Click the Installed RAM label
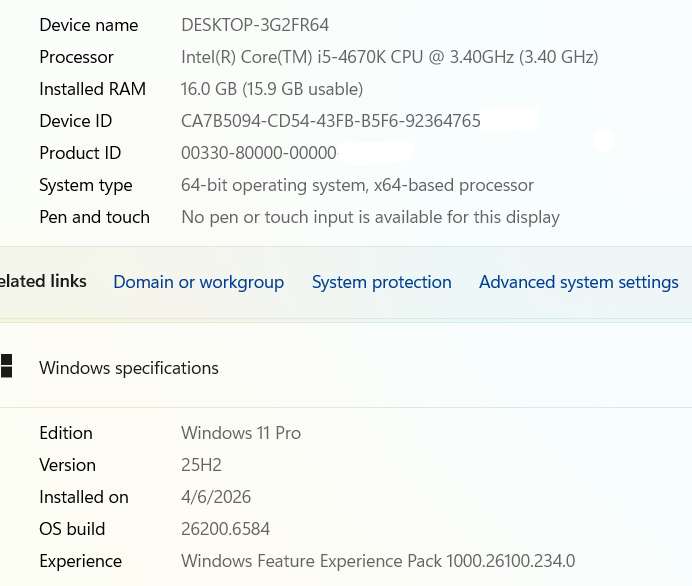 92,89
